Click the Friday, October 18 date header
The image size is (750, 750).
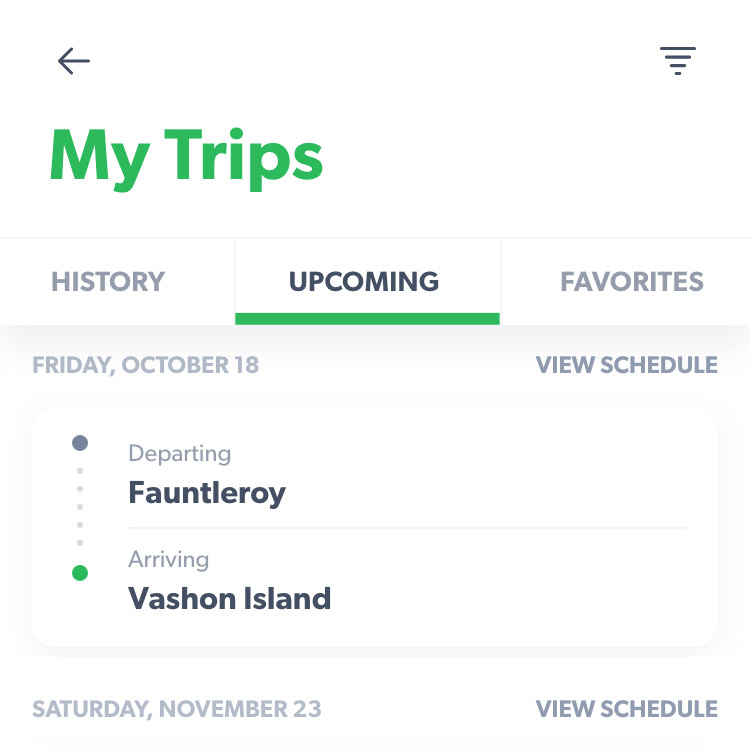145,365
